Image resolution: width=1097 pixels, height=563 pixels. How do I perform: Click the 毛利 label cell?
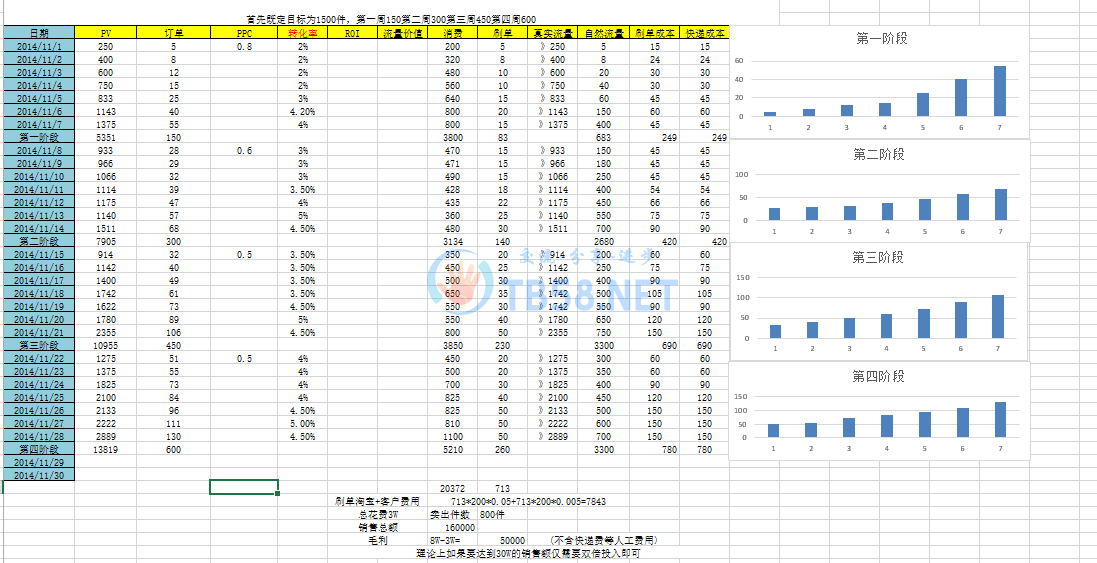378,540
